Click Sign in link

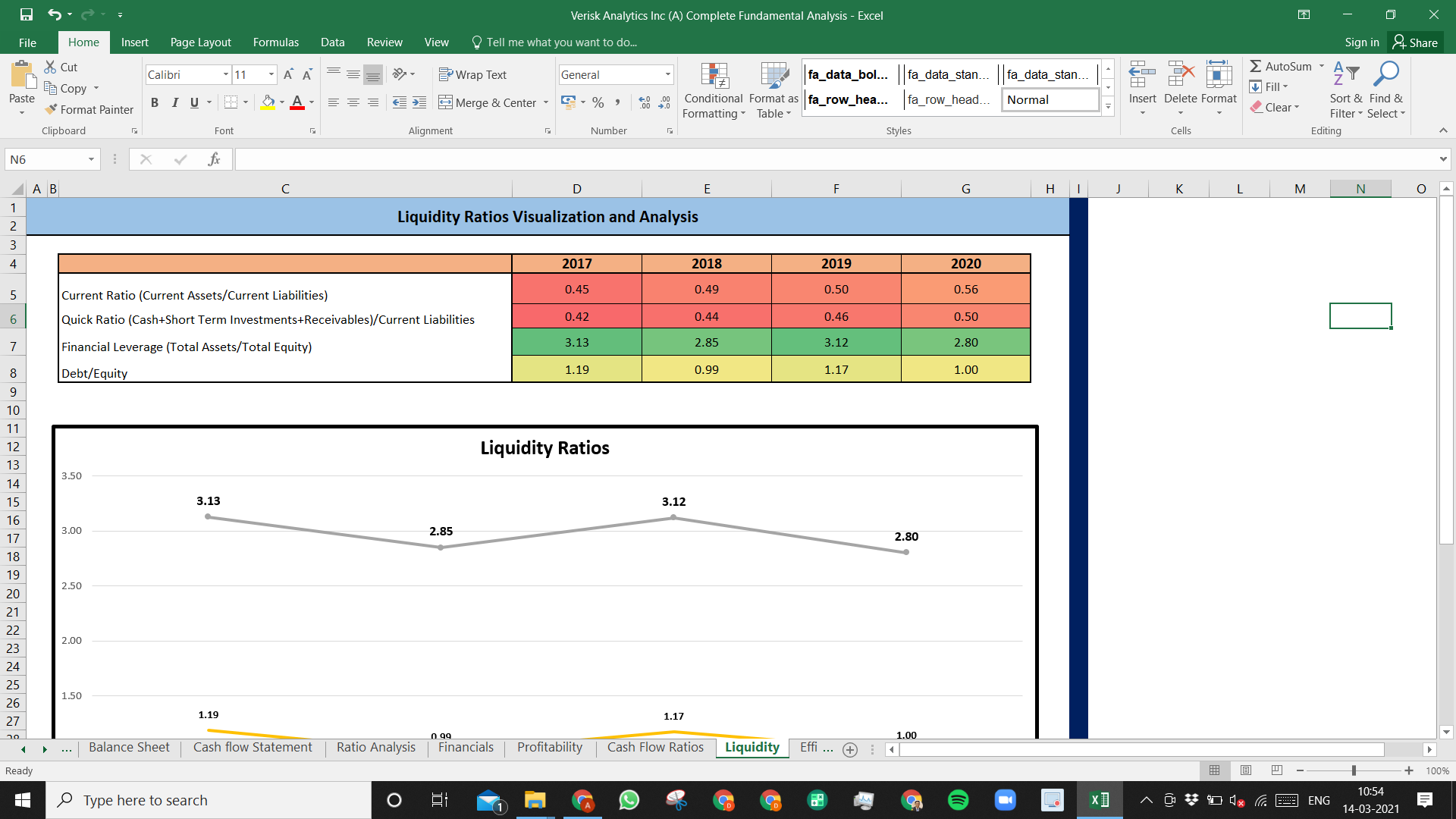pyautogui.click(x=1361, y=42)
